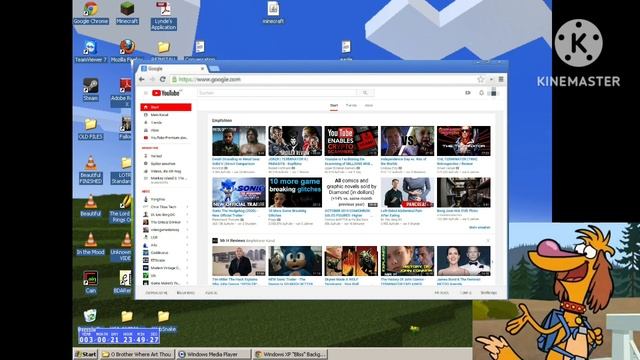640x360 pixels.
Task: Click the Windows Start button
Action: click(86, 354)
